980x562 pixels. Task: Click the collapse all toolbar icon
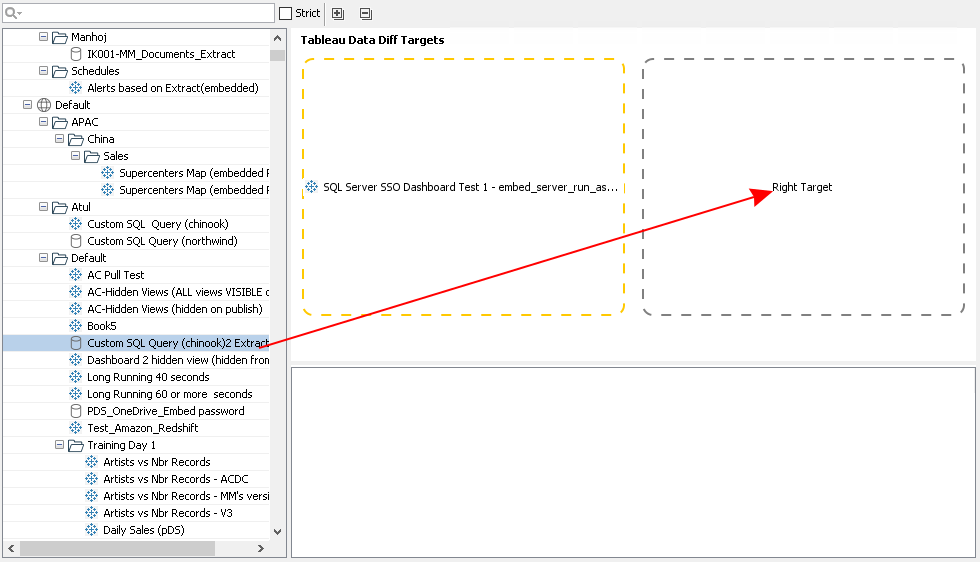pyautogui.click(x=366, y=13)
